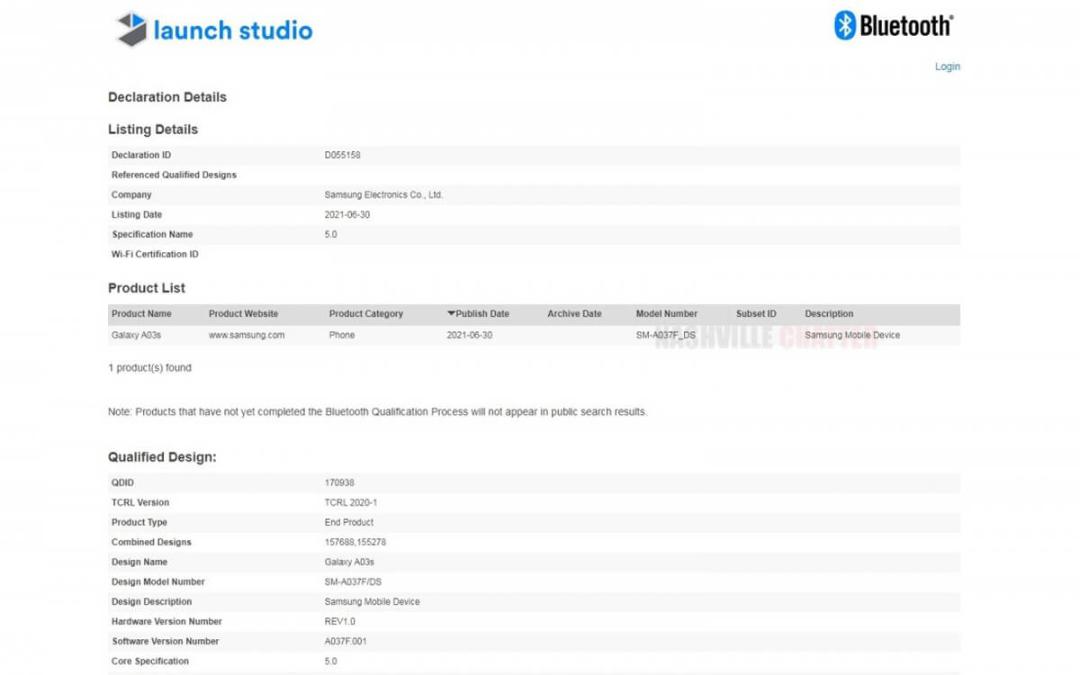Select Listing Date value 2021-06-30

point(347,215)
